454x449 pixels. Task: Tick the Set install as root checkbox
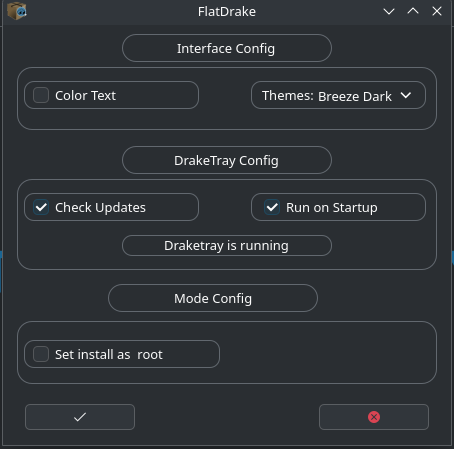click(x=41, y=354)
